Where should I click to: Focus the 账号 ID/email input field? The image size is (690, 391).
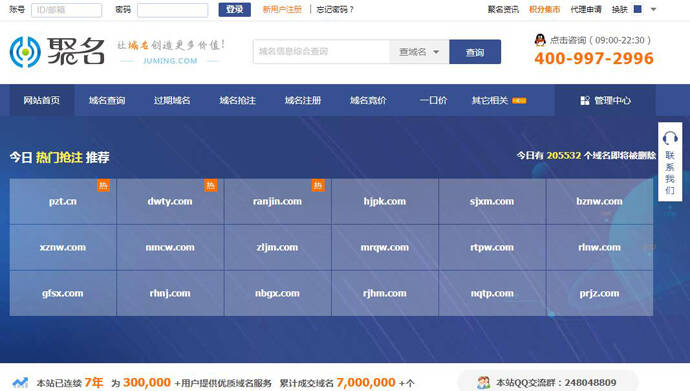coord(66,10)
